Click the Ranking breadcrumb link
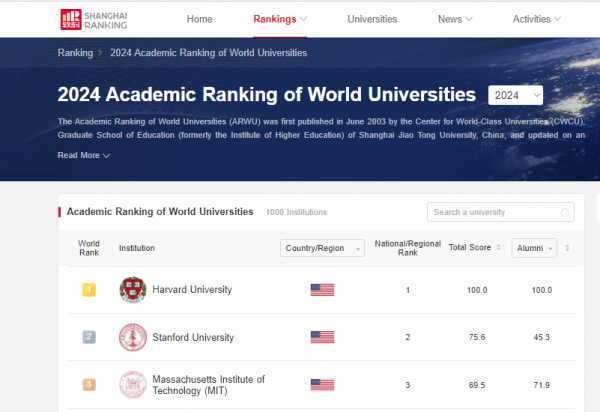This screenshot has height=412, width=600. coord(75,52)
